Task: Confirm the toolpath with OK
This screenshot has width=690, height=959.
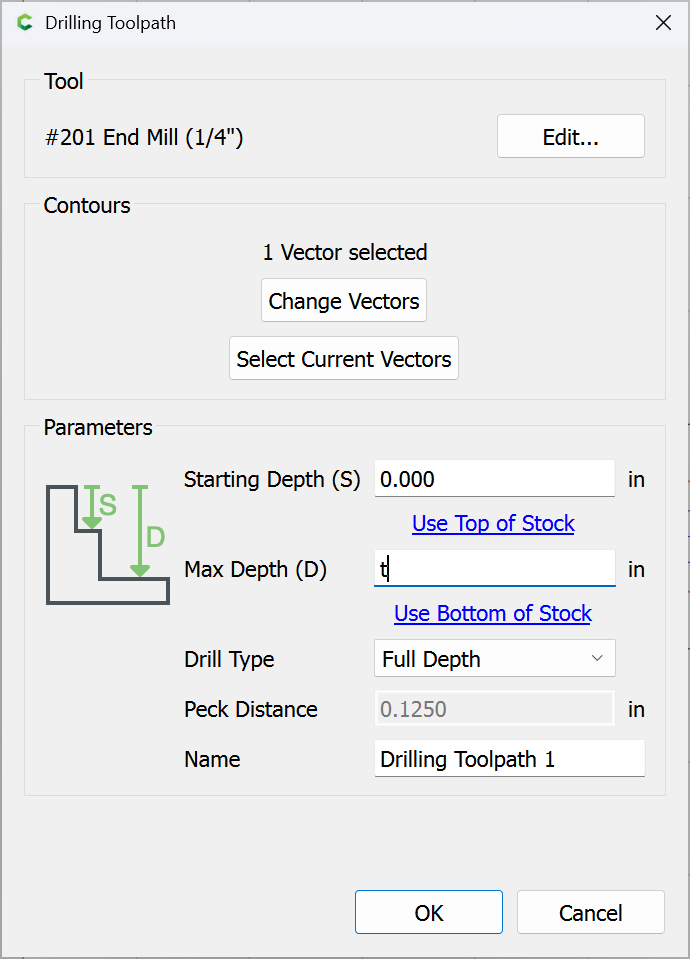Action: (429, 913)
